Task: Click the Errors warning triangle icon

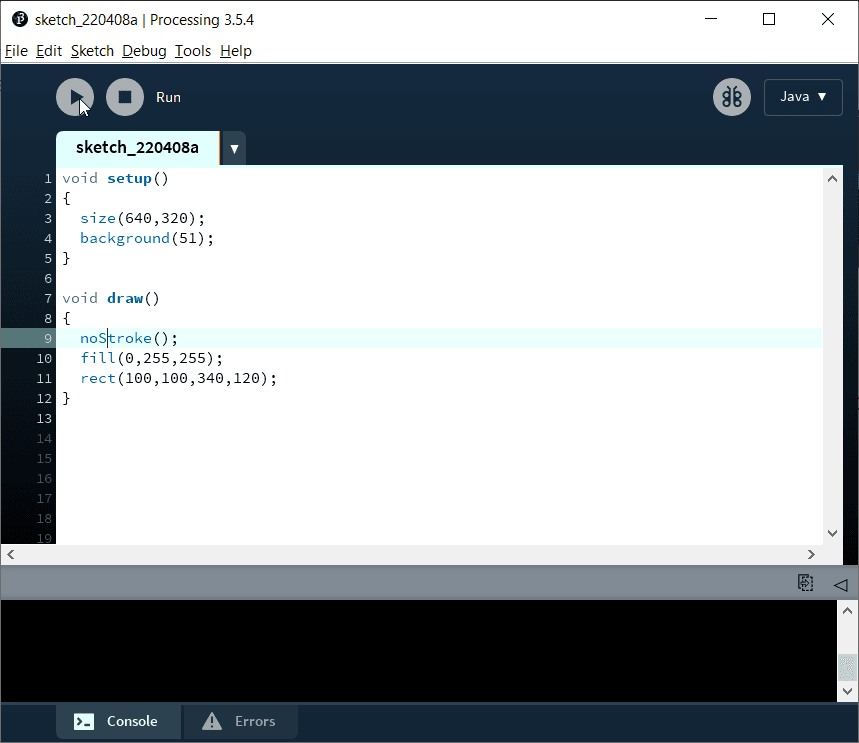Action: (x=212, y=721)
